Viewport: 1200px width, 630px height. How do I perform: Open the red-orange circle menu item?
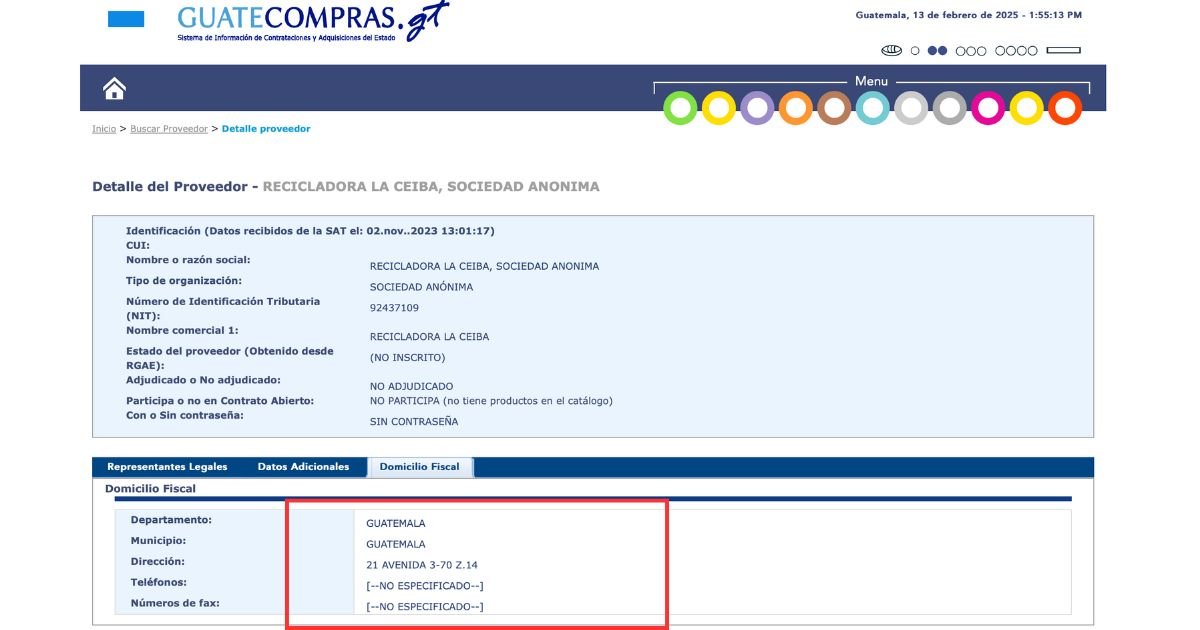(x=1065, y=108)
